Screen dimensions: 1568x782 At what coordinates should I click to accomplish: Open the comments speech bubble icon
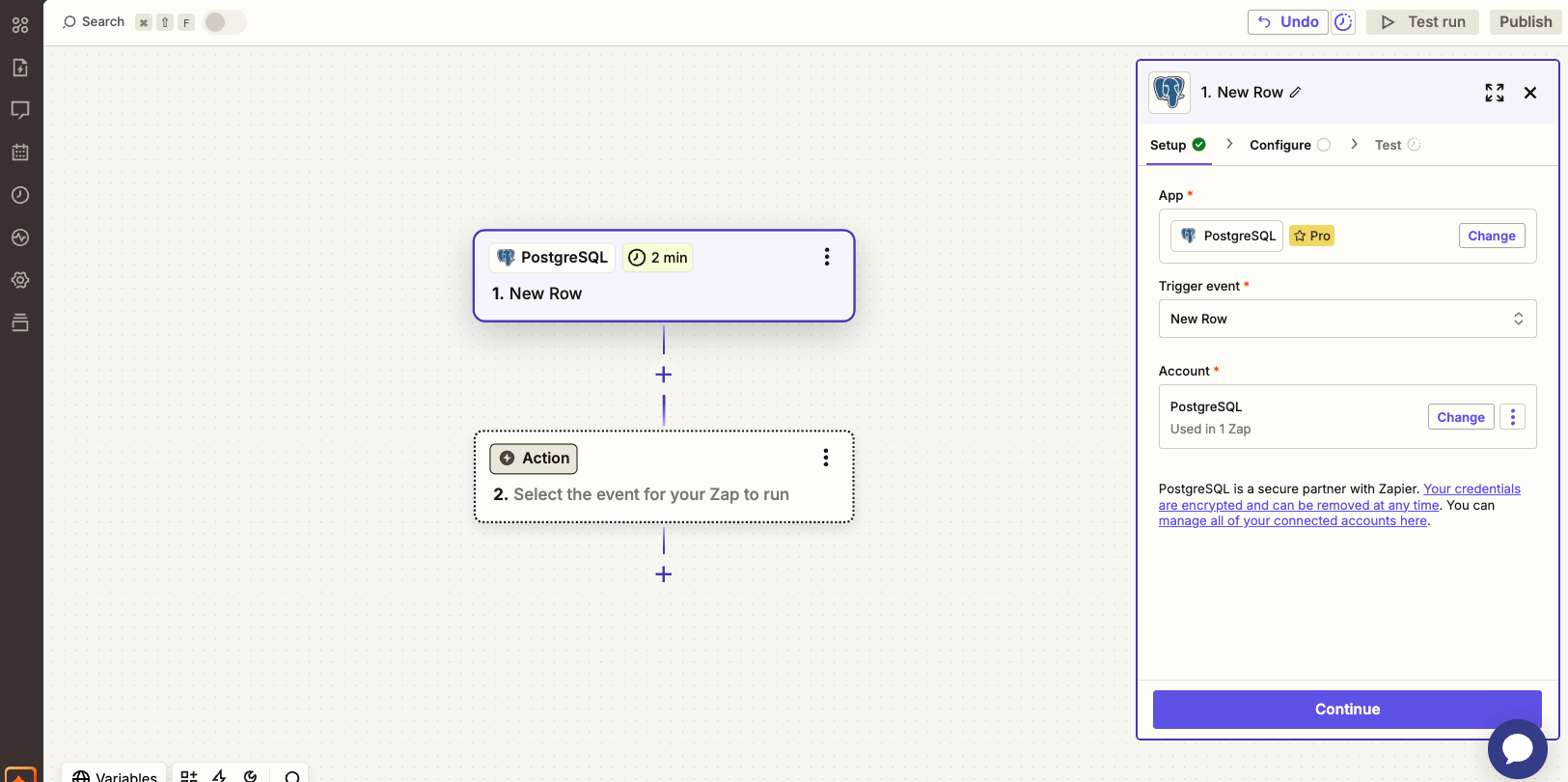click(20, 110)
